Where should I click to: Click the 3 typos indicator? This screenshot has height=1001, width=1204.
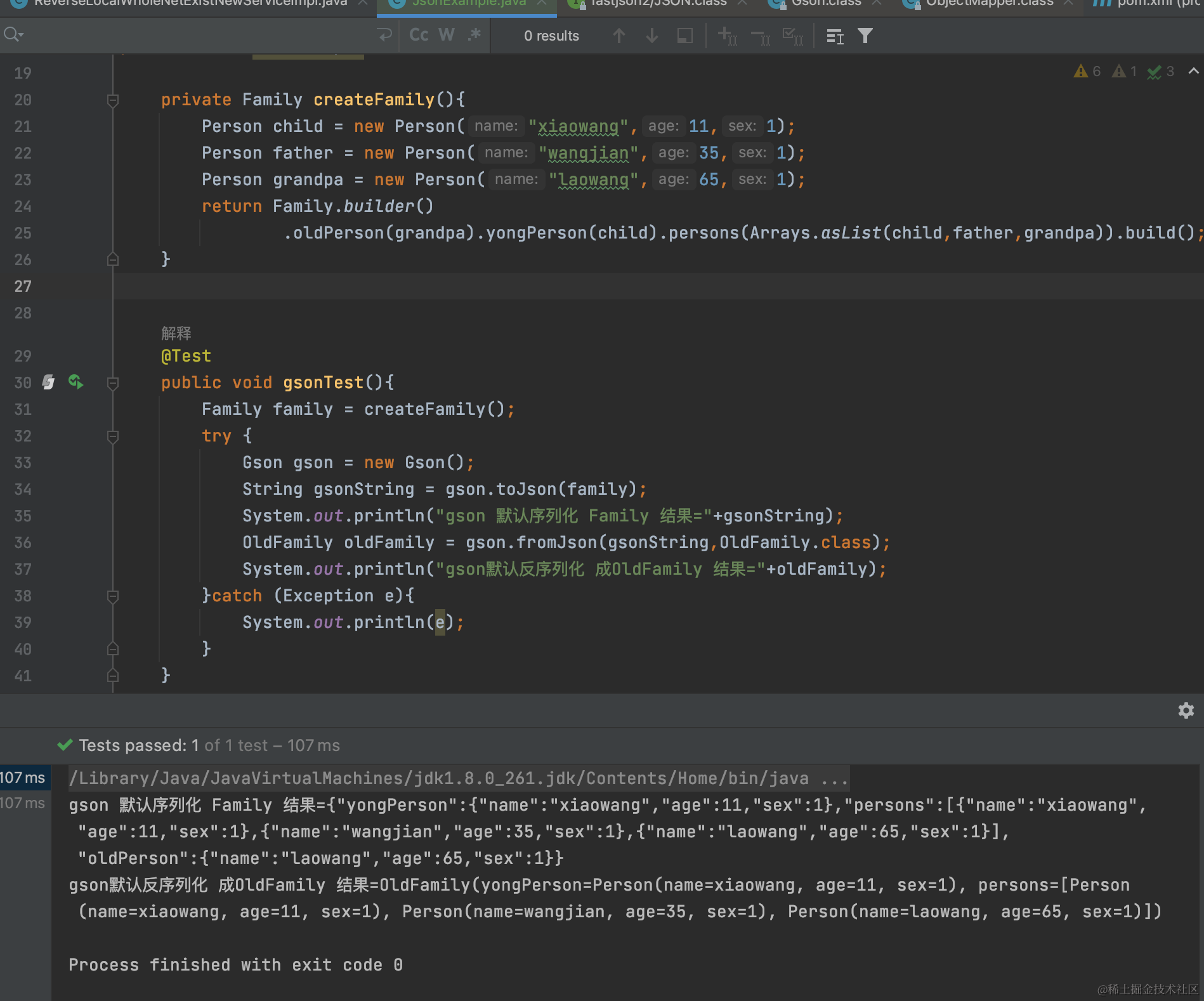coord(1161,71)
